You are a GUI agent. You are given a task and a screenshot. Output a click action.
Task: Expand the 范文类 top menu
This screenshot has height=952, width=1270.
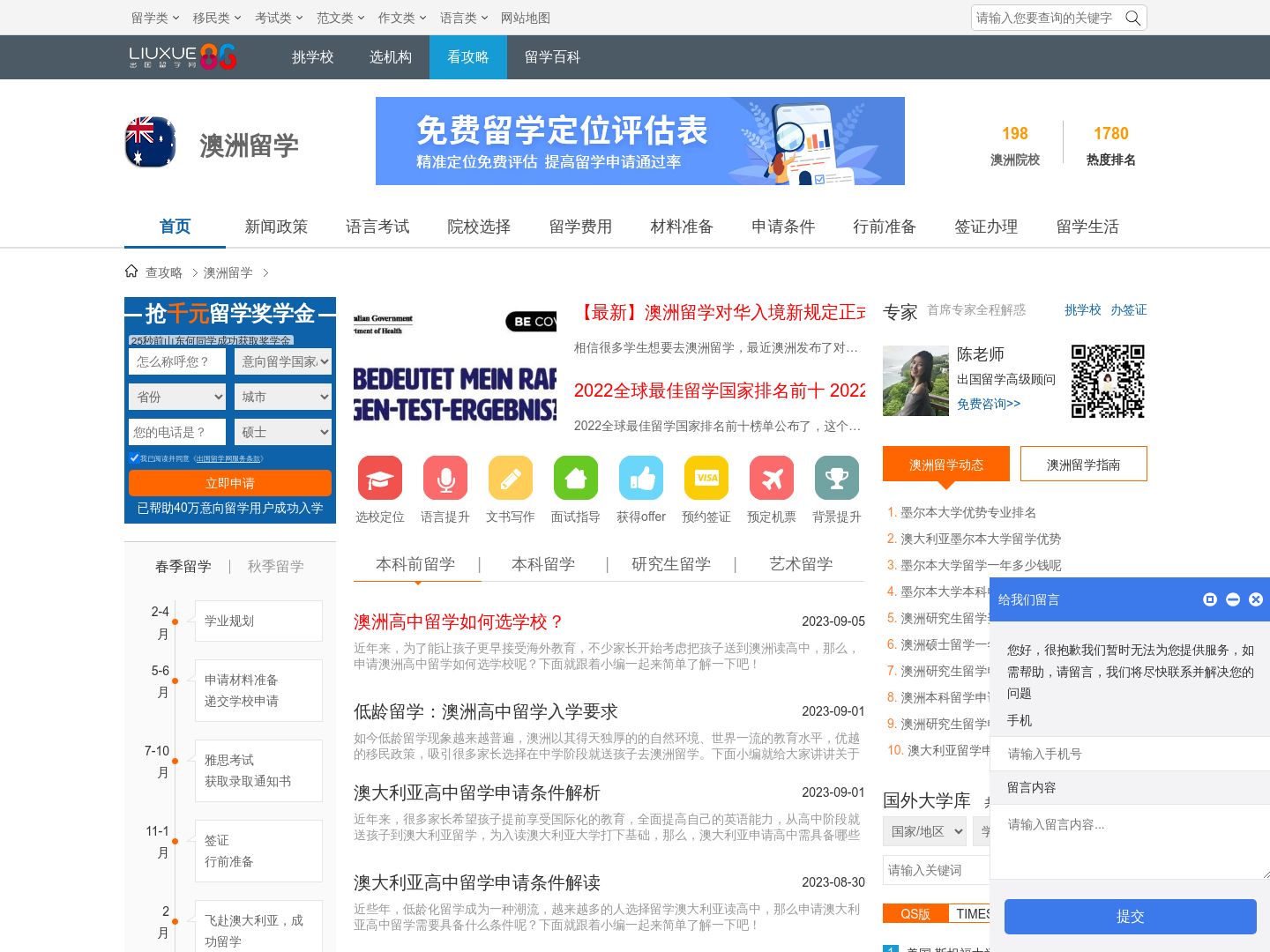coord(340,18)
